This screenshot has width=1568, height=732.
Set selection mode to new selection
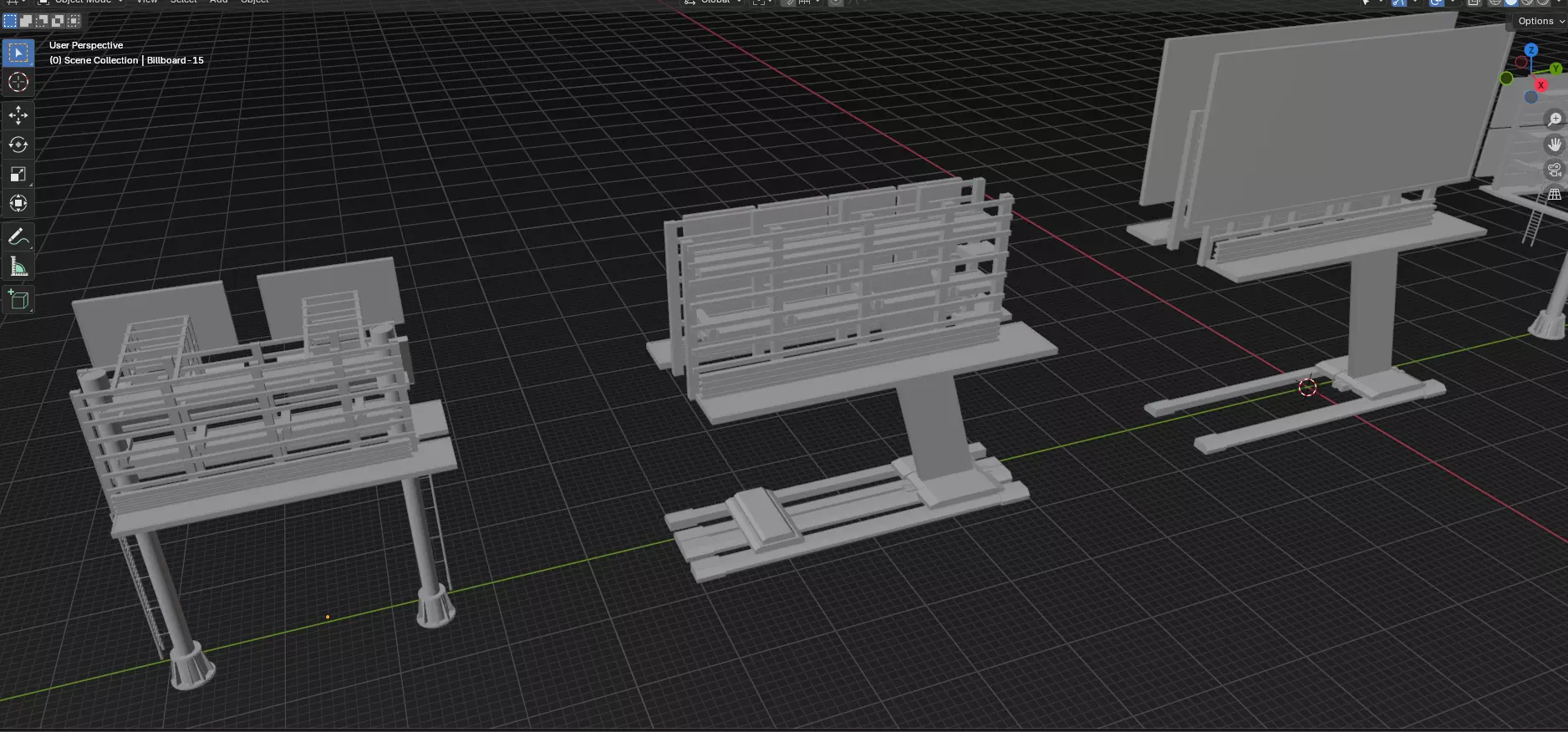point(10,21)
